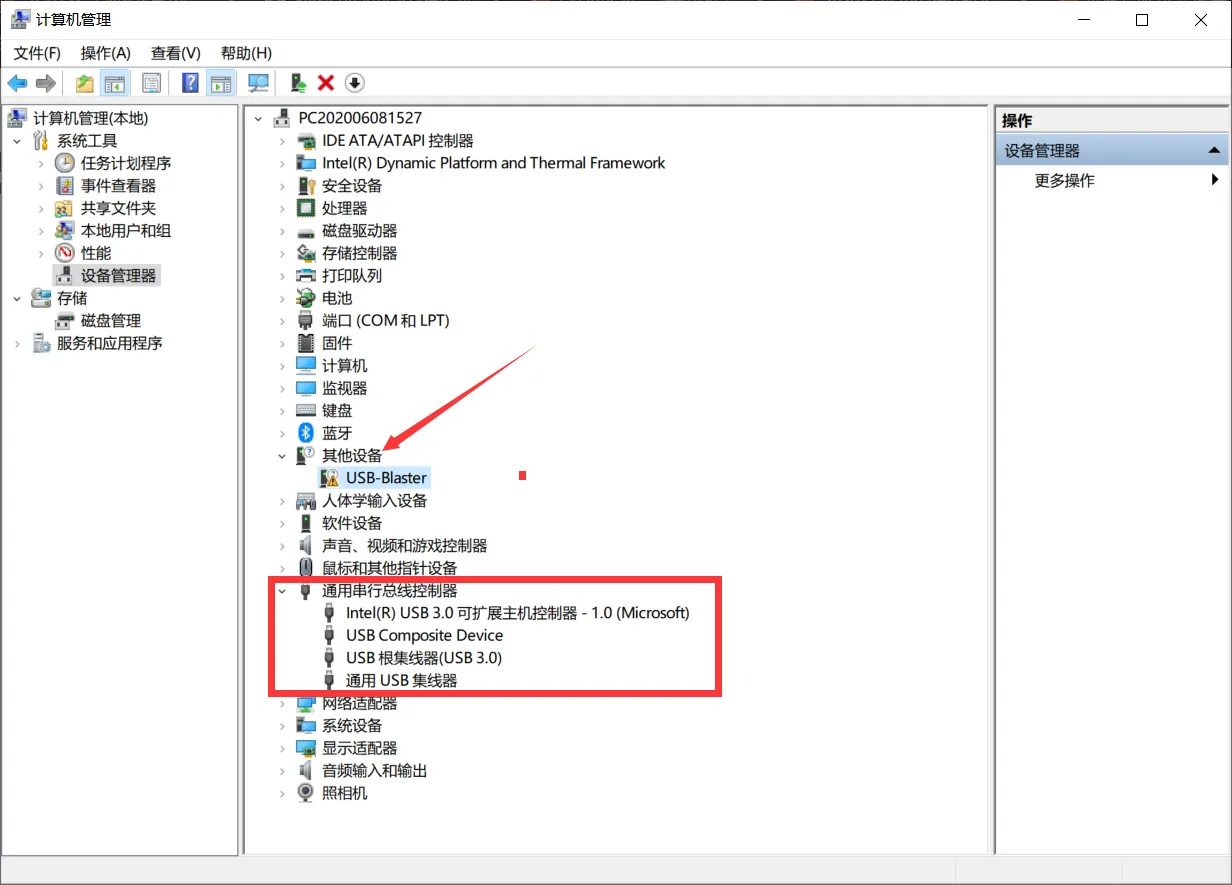Click the disk icon beside 磁盘管理

point(64,321)
